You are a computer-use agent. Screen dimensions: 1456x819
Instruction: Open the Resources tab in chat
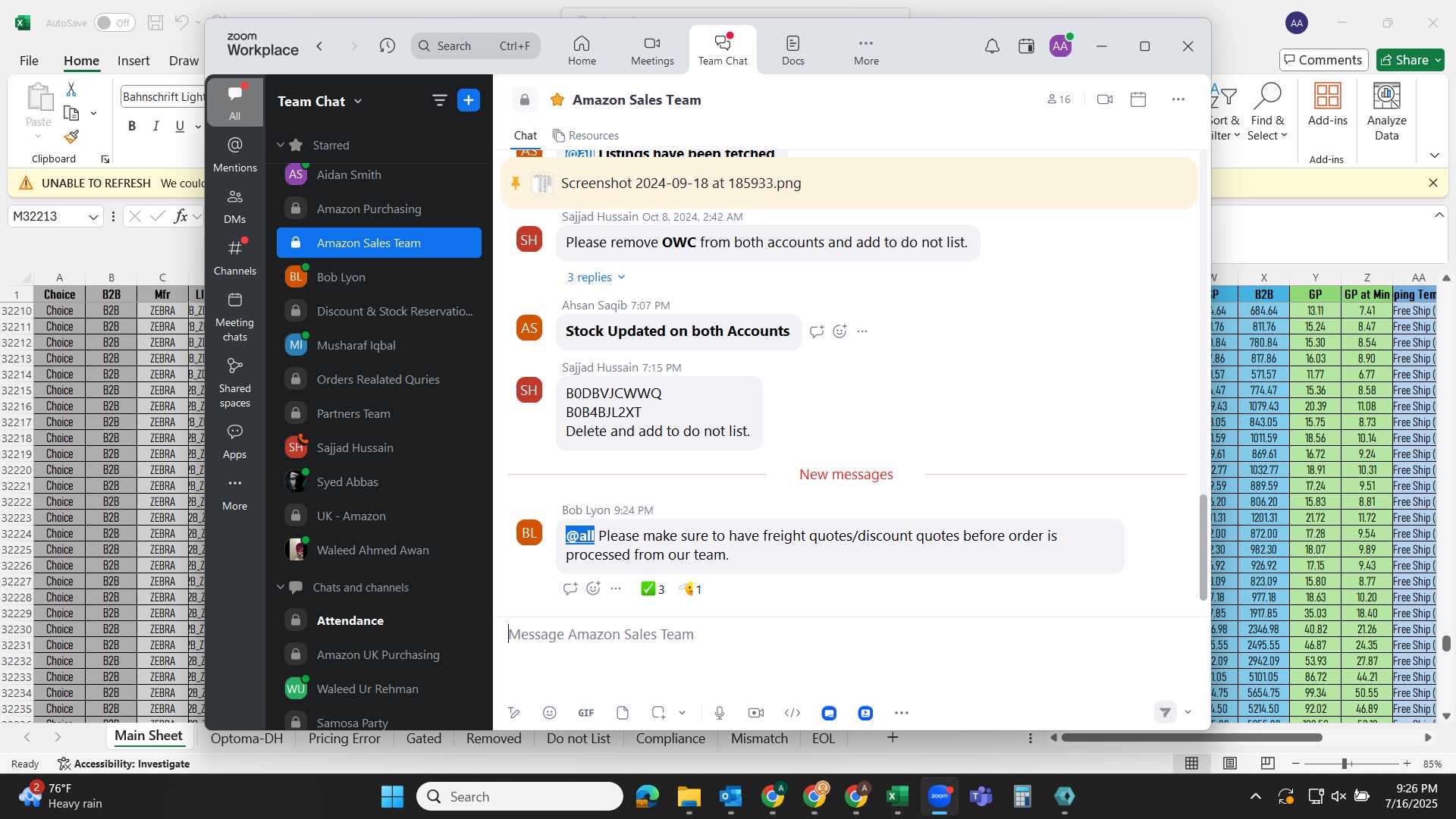point(585,136)
